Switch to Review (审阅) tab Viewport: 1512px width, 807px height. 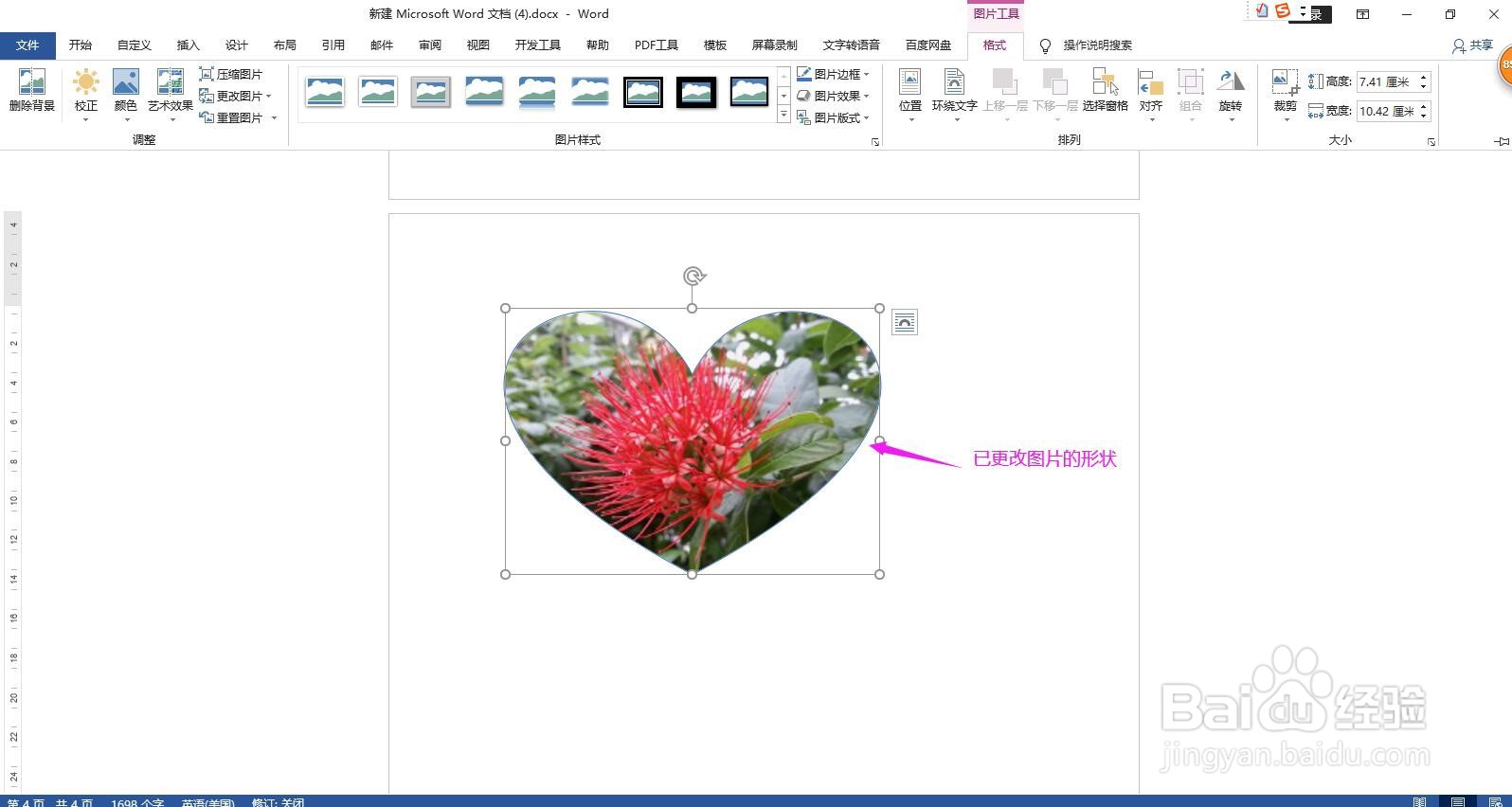pyautogui.click(x=430, y=45)
